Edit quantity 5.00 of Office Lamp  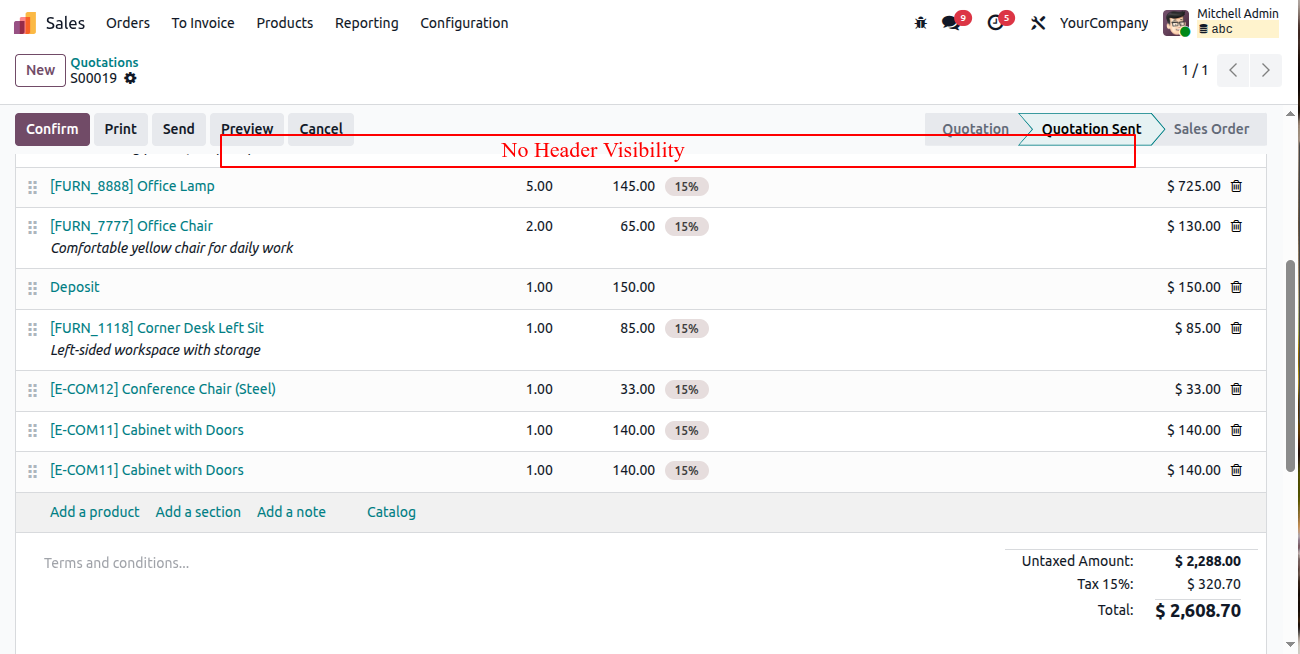[539, 186]
